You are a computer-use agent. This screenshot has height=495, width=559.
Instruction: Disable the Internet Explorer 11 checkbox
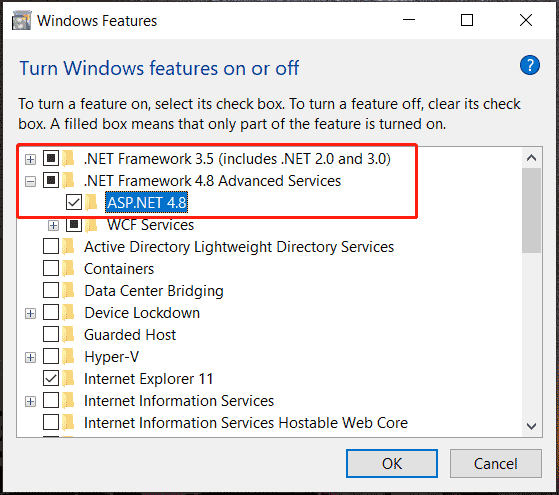click(51, 378)
